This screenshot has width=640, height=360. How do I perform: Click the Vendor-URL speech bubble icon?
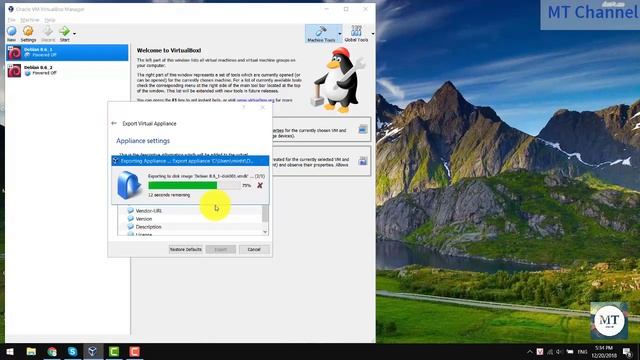click(x=131, y=210)
